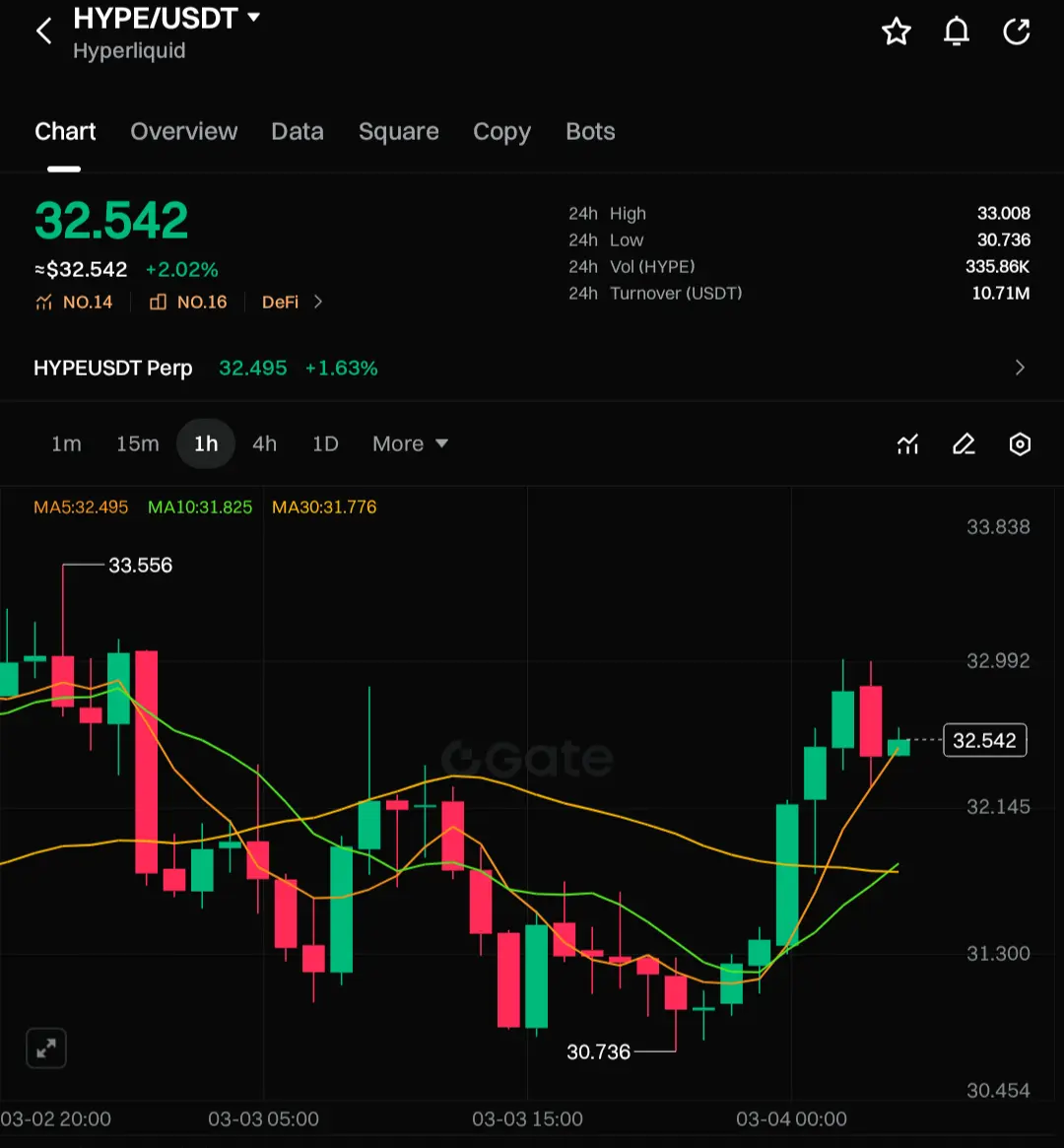Open the Bots tab
The height and width of the screenshot is (1148, 1064).
(x=590, y=131)
